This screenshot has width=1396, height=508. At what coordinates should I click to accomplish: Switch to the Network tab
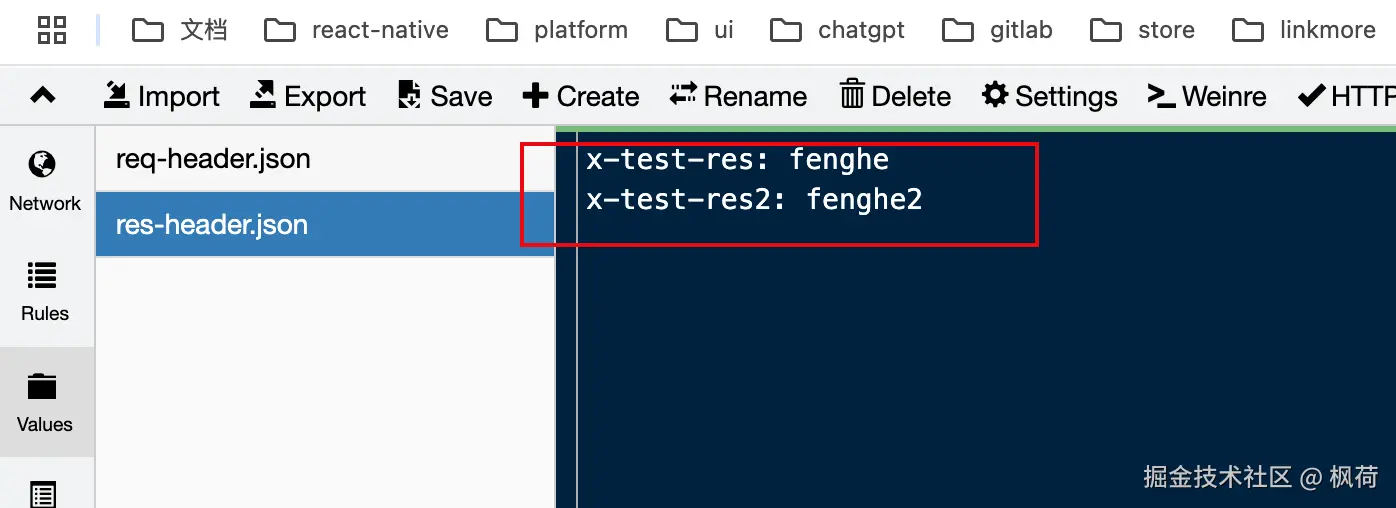point(45,181)
